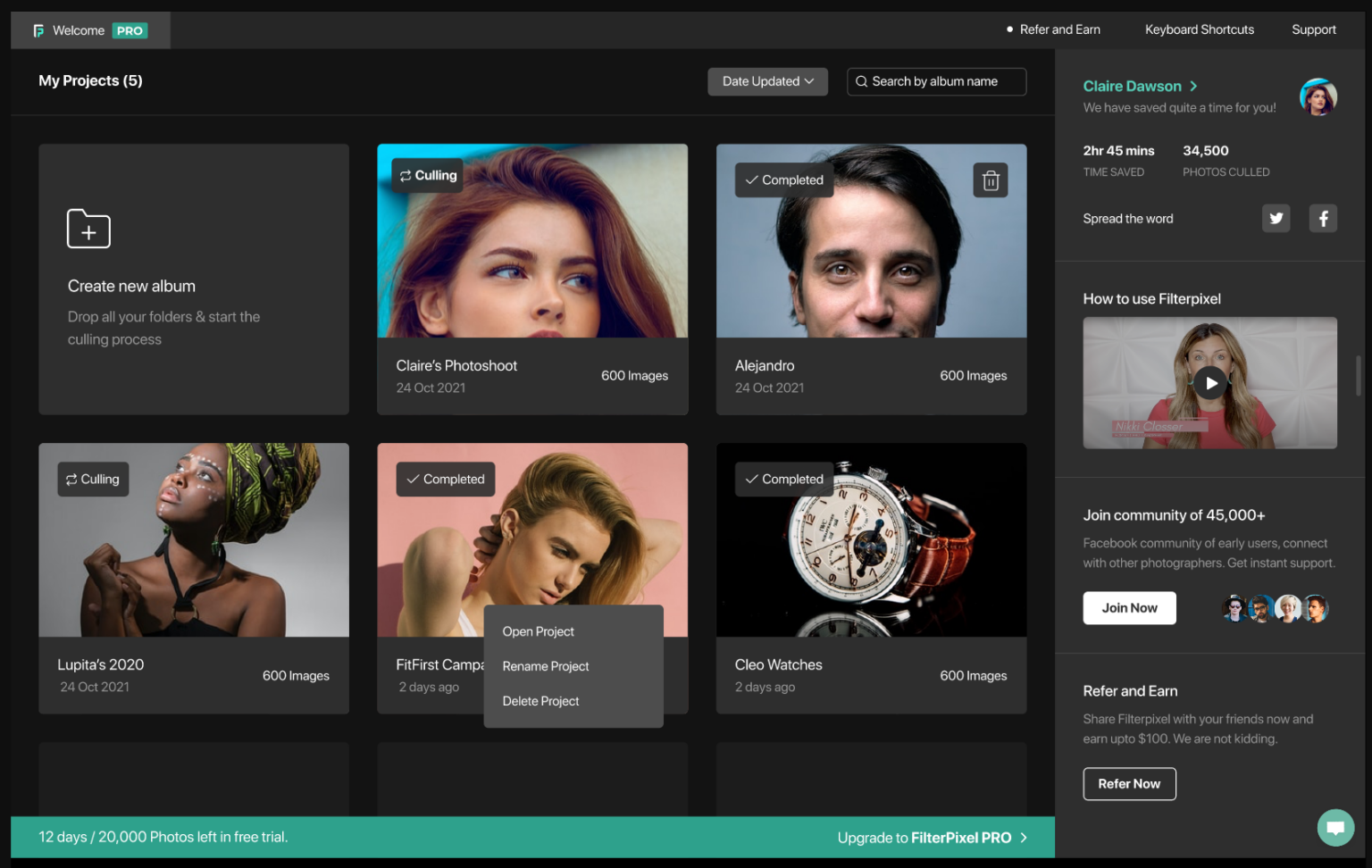1372x868 pixels.
Task: Click the Completed badge on Cleo Watches
Action: [783, 479]
